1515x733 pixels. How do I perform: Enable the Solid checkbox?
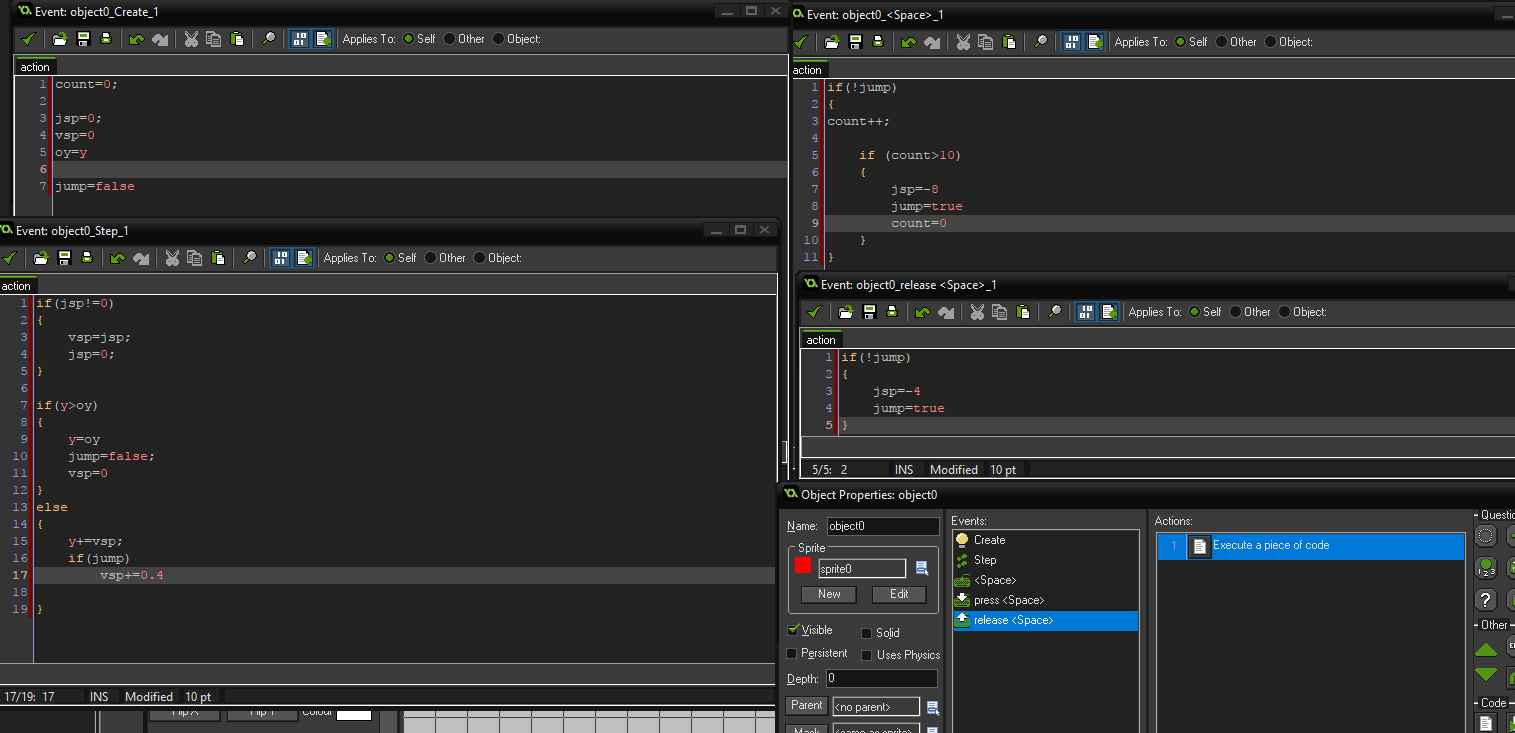(x=867, y=633)
